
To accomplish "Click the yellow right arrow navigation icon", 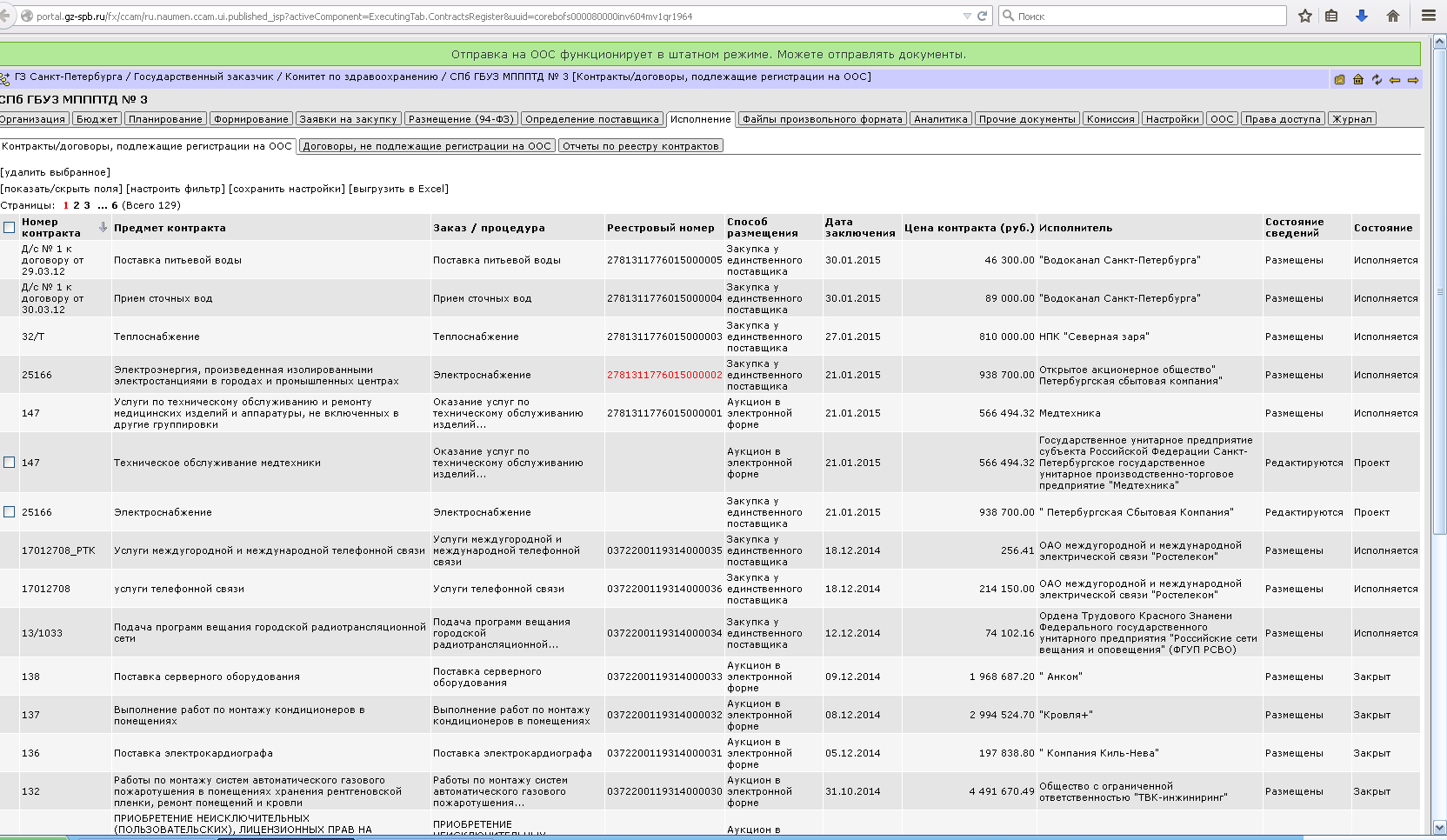I will click(1413, 80).
